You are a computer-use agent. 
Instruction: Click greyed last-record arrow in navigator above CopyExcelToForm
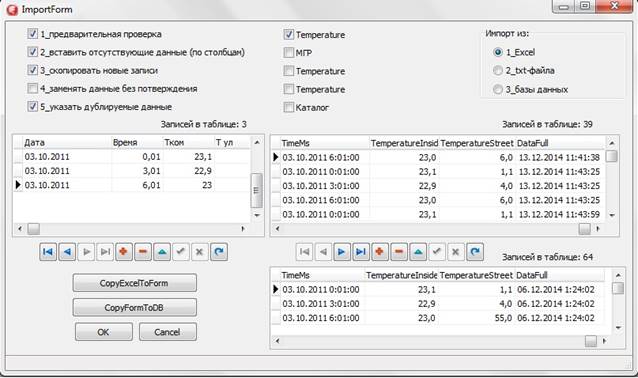click(x=105, y=252)
